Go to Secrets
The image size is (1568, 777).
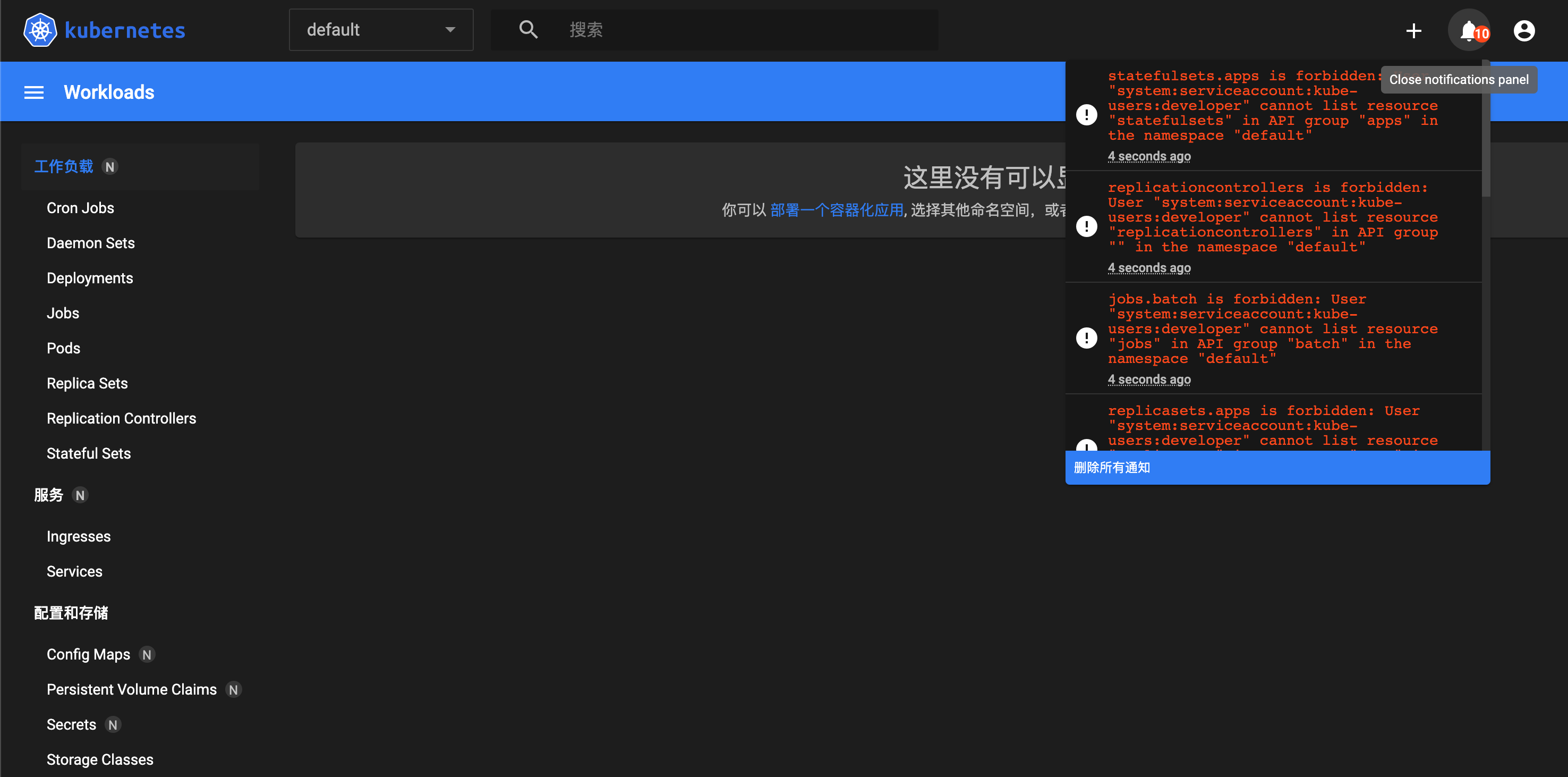pos(71,724)
